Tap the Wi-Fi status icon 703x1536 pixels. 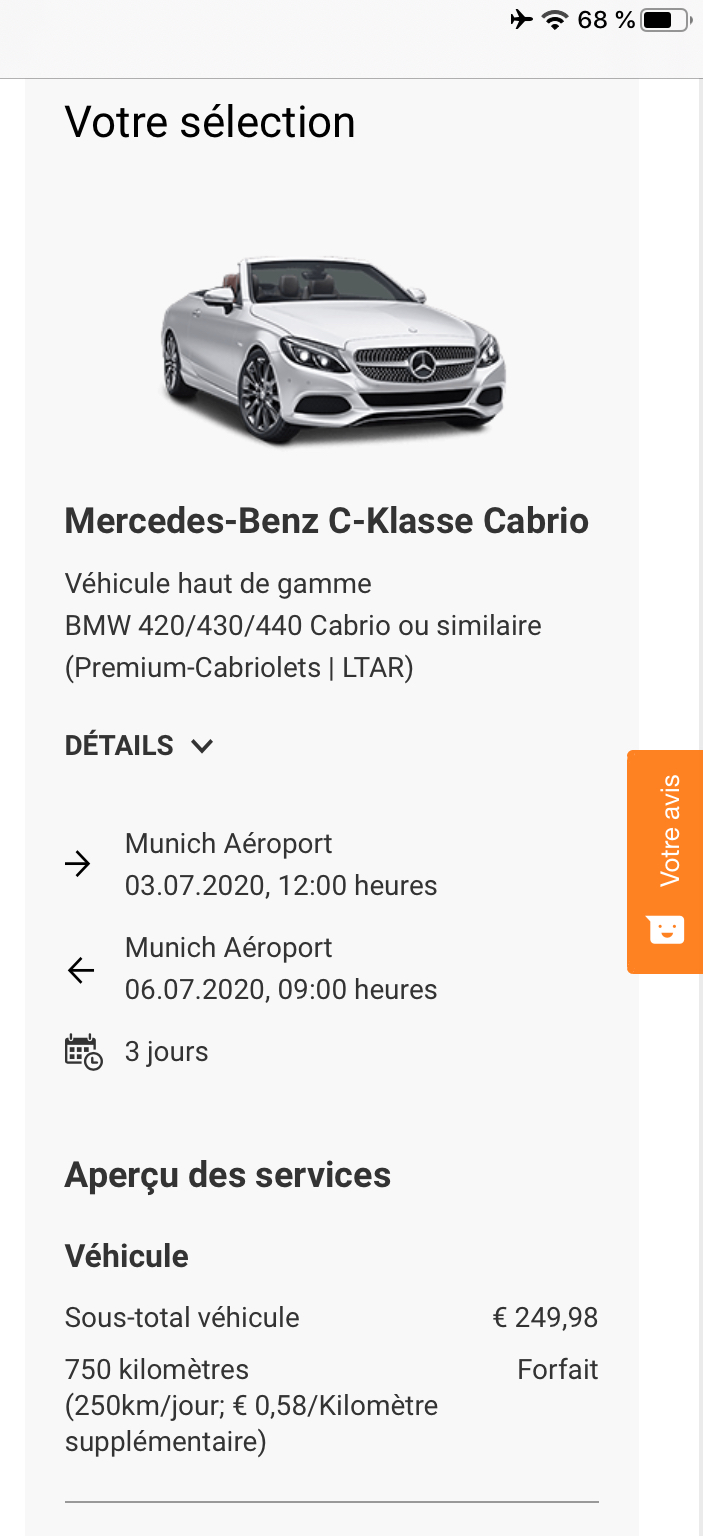553,19
